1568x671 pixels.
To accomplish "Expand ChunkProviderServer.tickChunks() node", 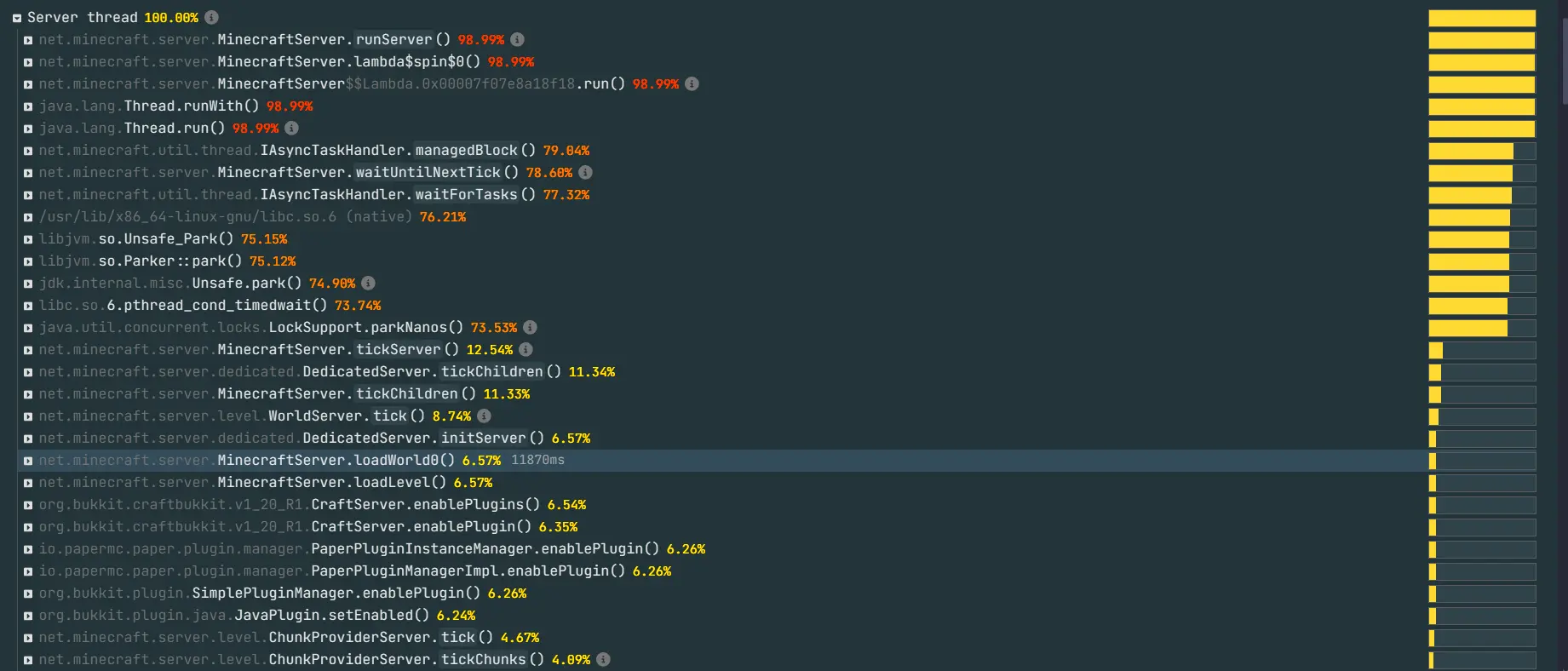I will click(x=28, y=660).
